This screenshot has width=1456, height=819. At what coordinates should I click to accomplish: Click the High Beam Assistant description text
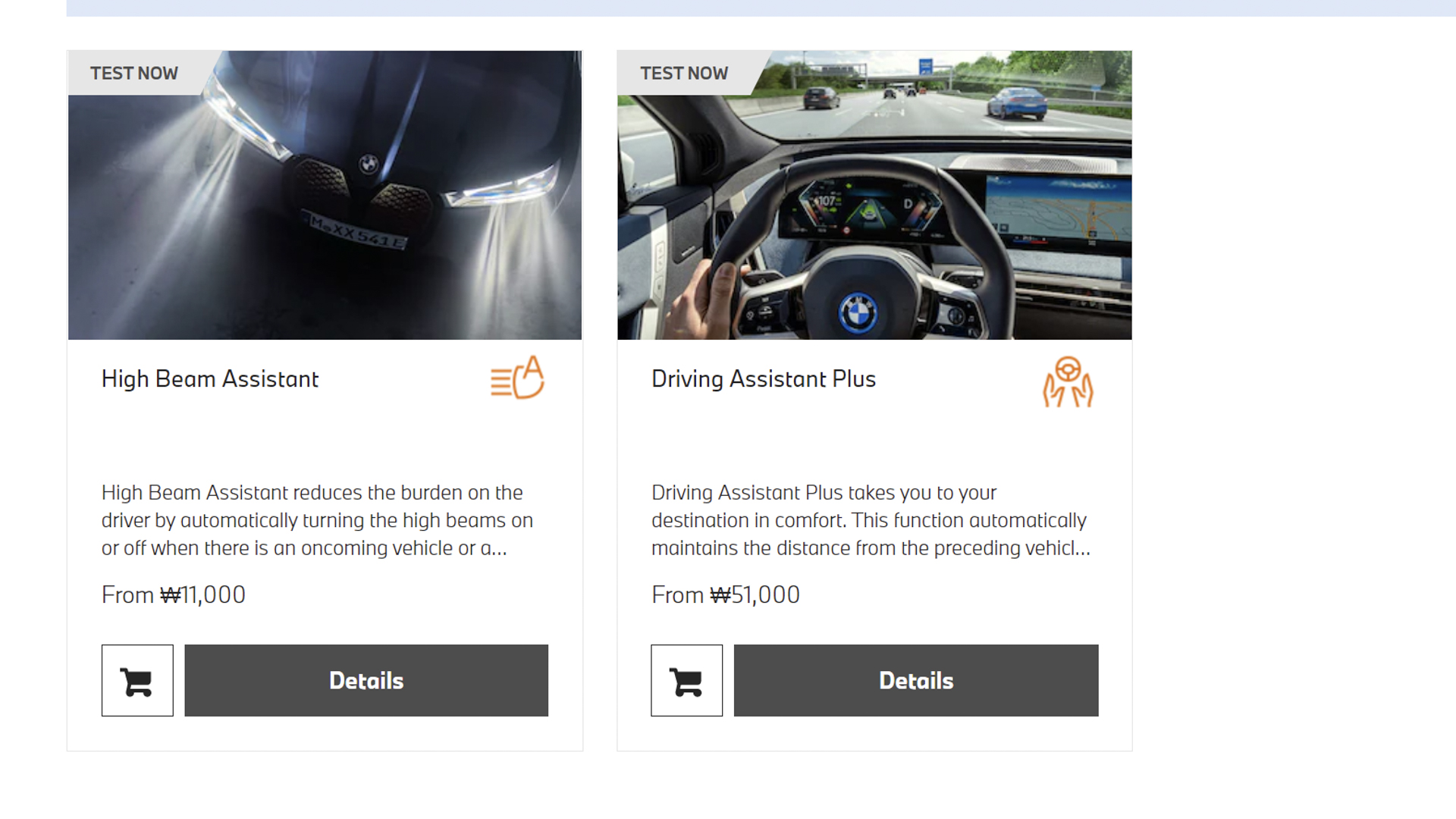point(317,520)
